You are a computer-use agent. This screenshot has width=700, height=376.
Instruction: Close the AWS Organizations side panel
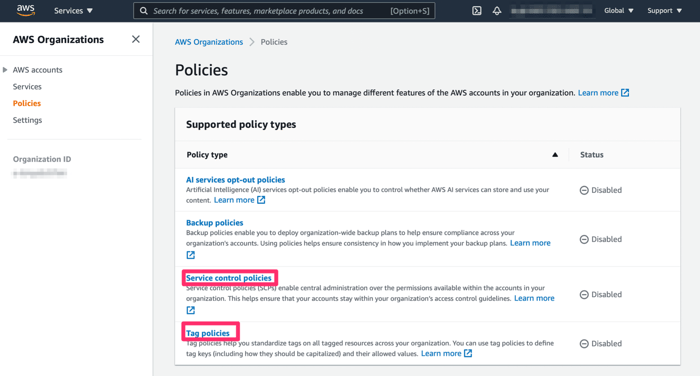click(136, 39)
